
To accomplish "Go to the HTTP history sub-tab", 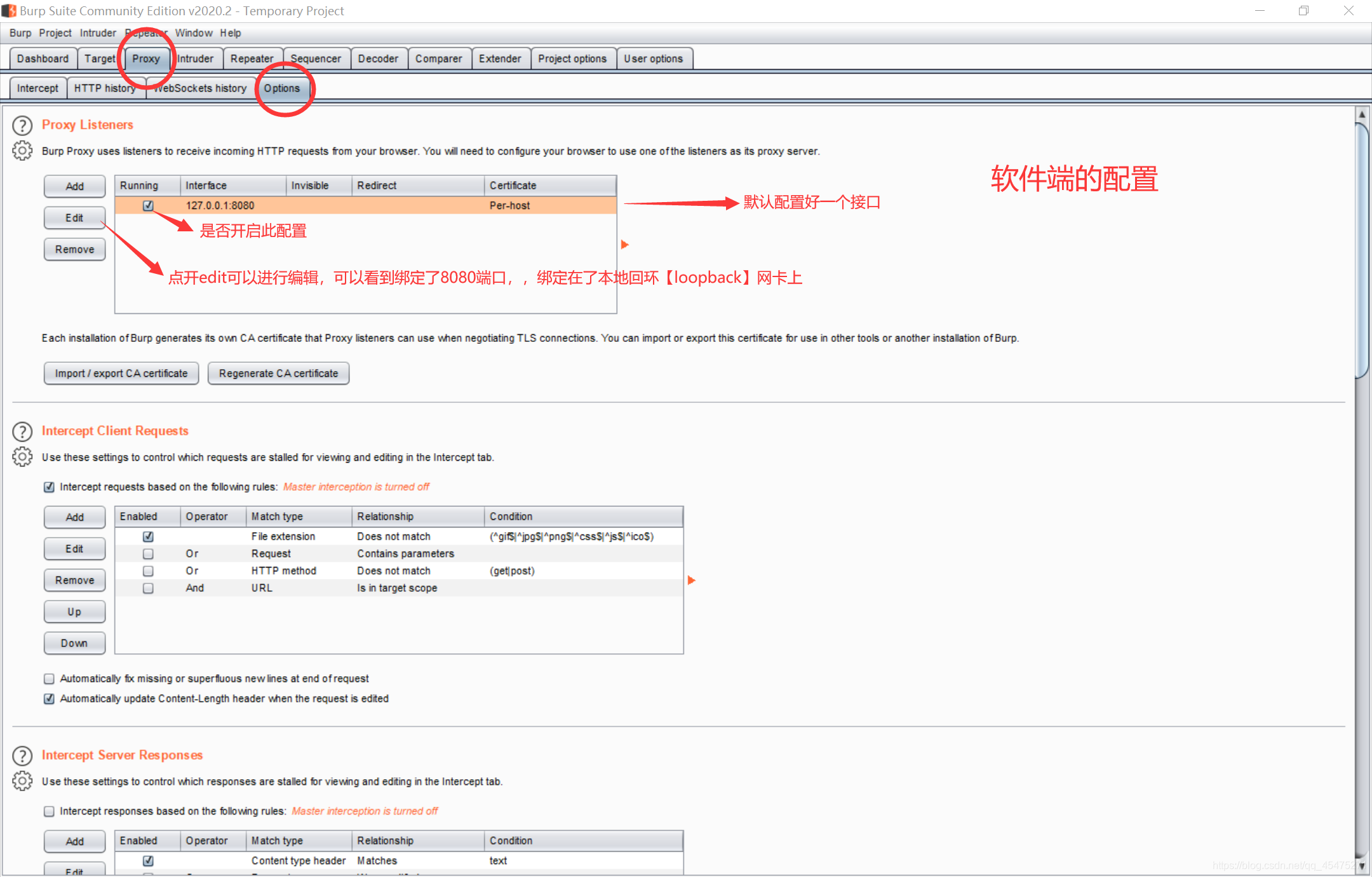I will (105, 88).
